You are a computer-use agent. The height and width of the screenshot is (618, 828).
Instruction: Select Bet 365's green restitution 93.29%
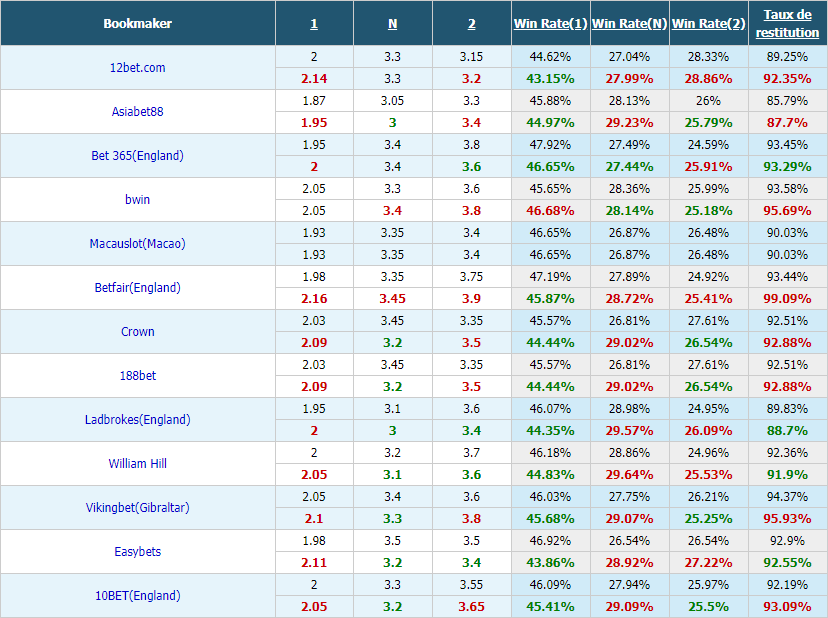(787, 167)
